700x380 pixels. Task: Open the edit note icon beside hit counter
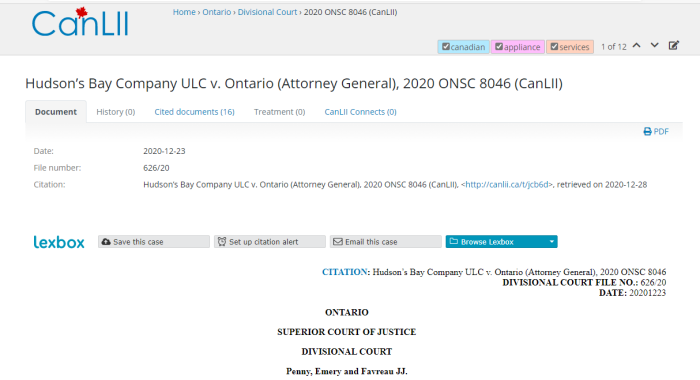pos(674,46)
